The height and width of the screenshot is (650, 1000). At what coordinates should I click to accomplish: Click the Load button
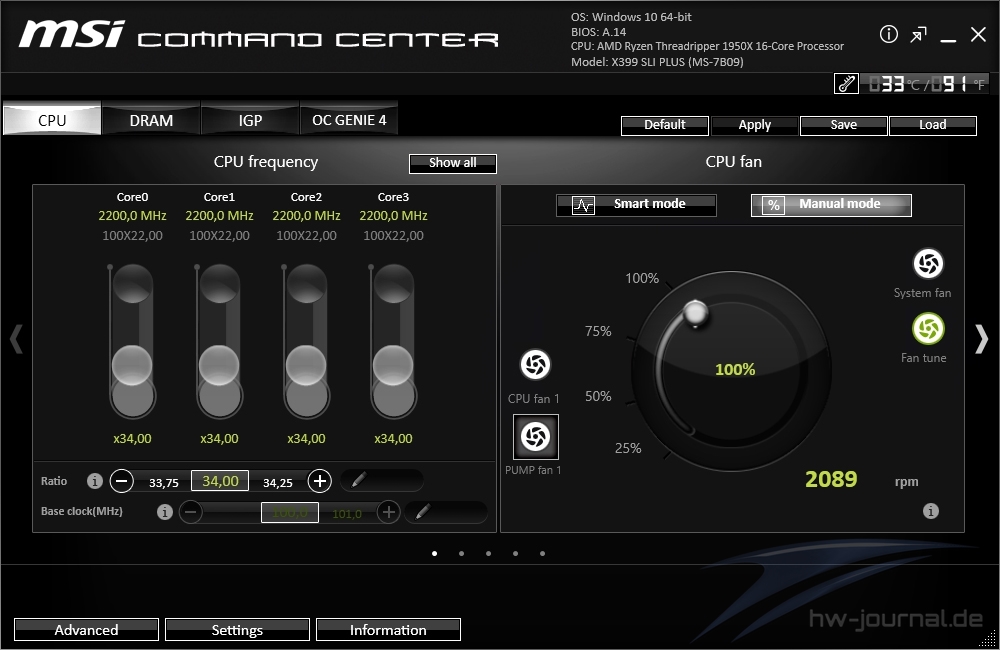click(x=932, y=125)
